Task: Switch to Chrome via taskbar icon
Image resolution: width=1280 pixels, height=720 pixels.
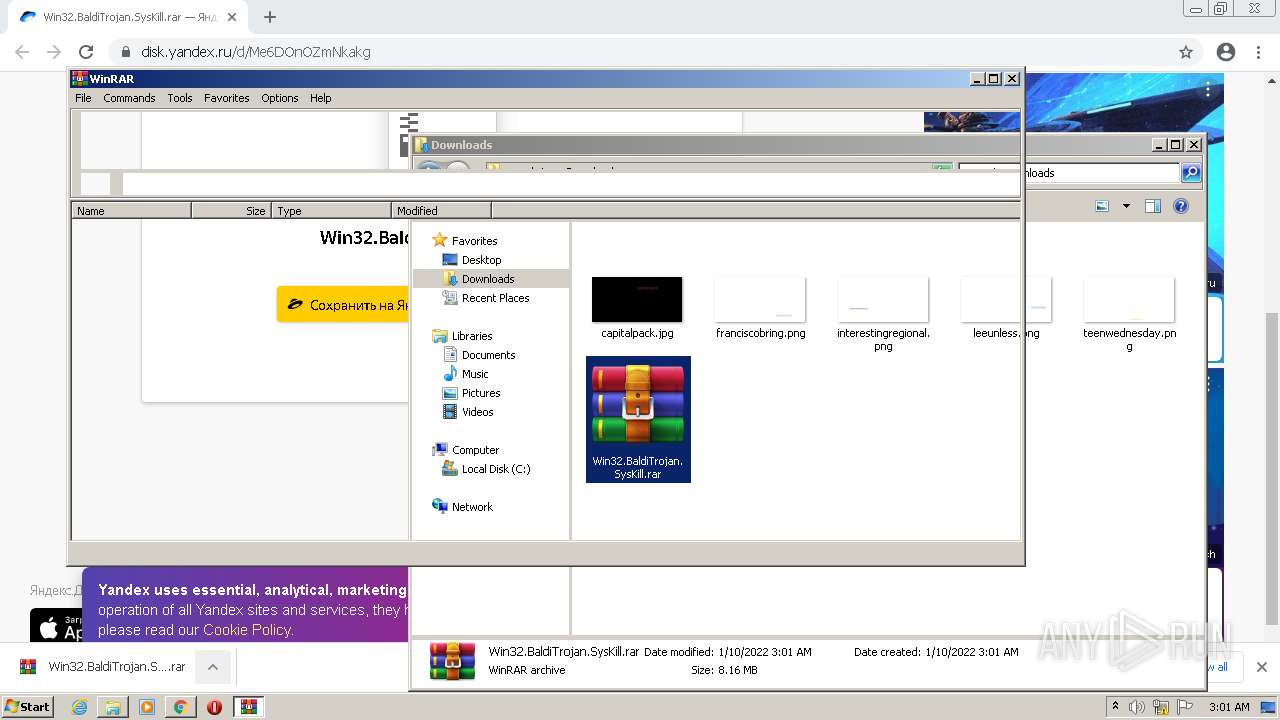Action: click(x=181, y=707)
